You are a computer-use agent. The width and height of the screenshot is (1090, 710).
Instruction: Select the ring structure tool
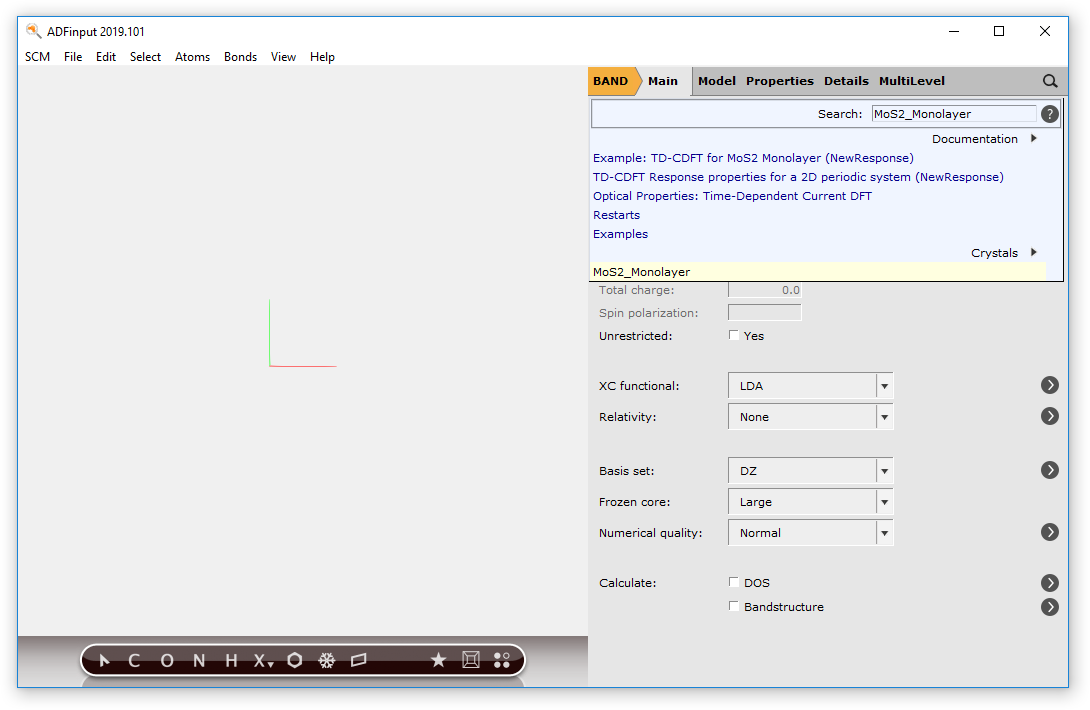tap(295, 661)
